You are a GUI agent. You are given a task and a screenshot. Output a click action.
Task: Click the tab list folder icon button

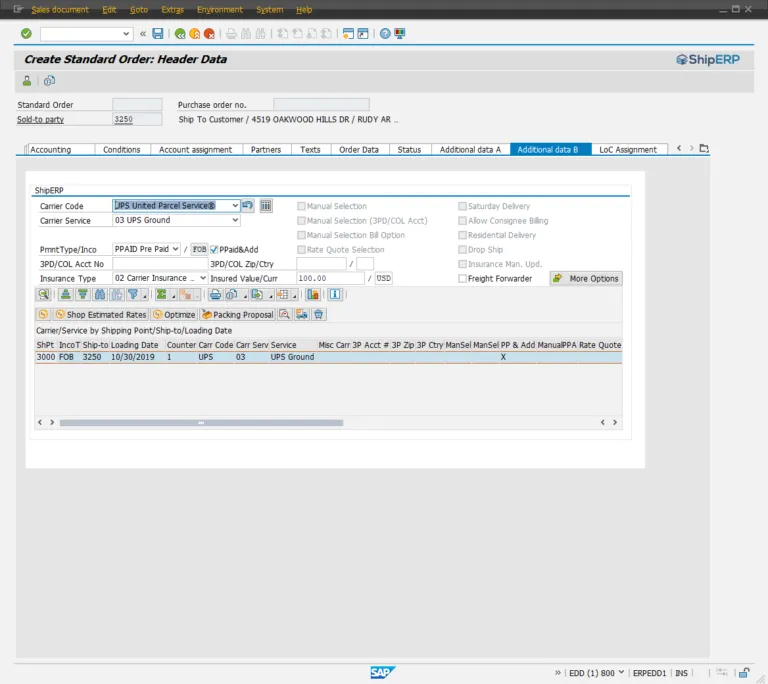click(x=704, y=148)
